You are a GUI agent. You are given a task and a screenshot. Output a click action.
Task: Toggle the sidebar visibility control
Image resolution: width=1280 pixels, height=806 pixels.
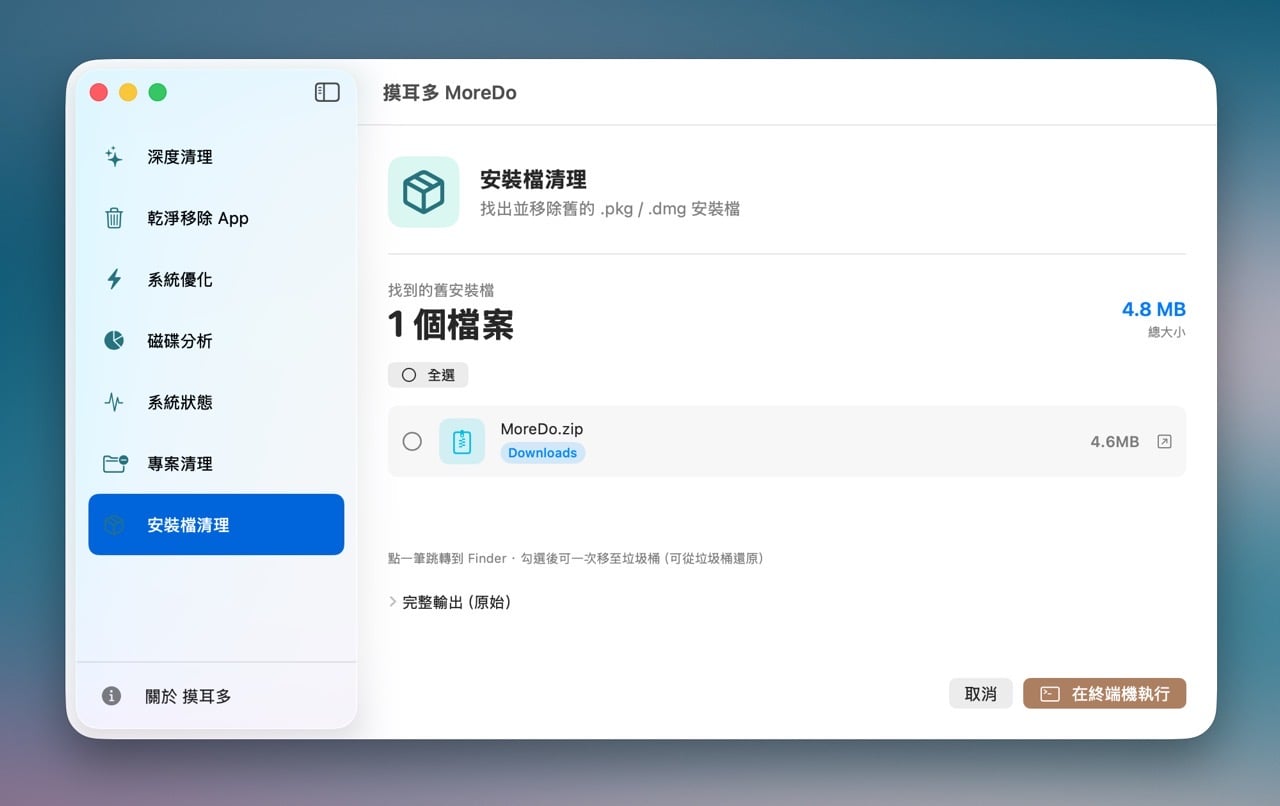(x=327, y=91)
